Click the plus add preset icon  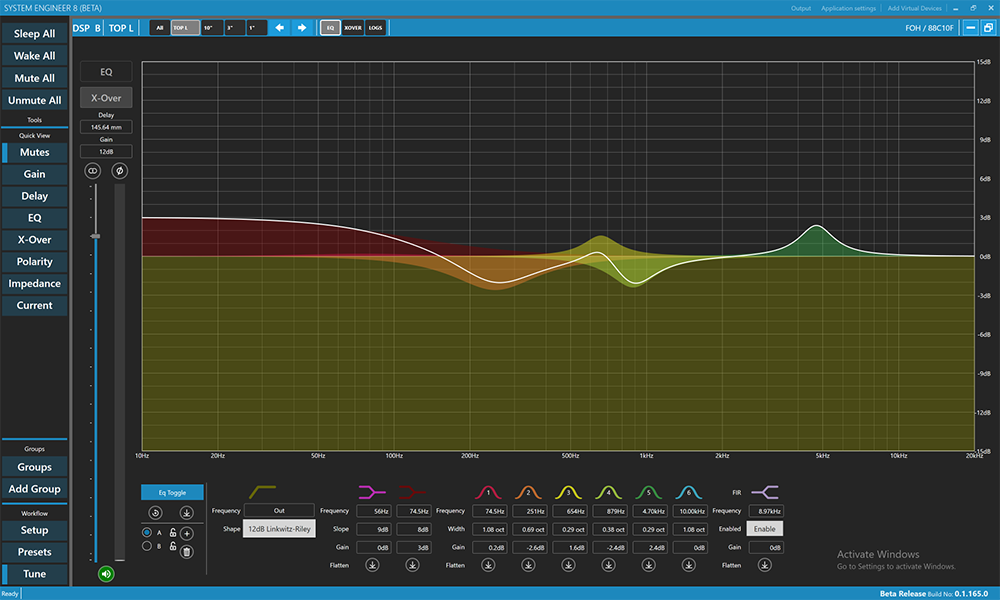coord(186,534)
